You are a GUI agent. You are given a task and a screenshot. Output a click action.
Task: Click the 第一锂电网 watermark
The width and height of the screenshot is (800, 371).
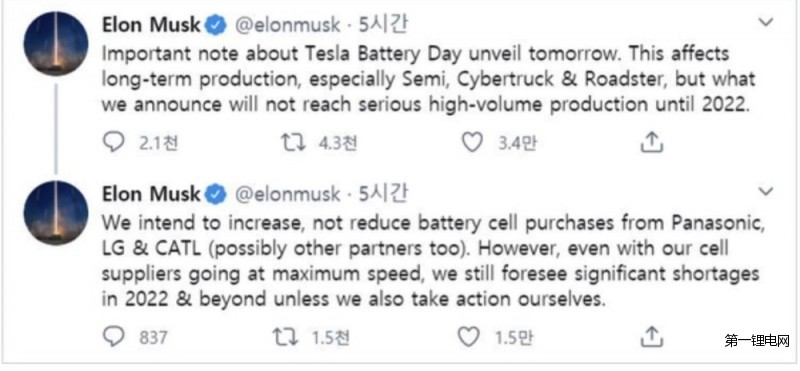click(x=757, y=341)
